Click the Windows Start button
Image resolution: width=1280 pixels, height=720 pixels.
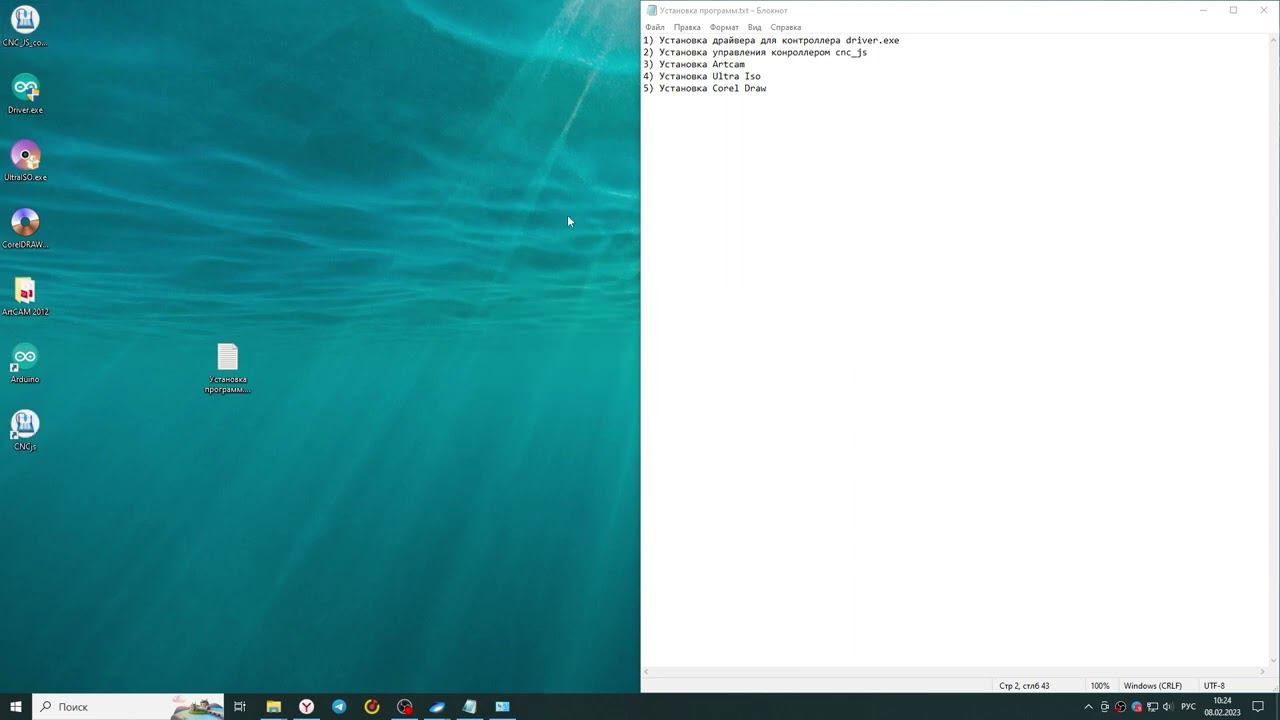tap(16, 707)
